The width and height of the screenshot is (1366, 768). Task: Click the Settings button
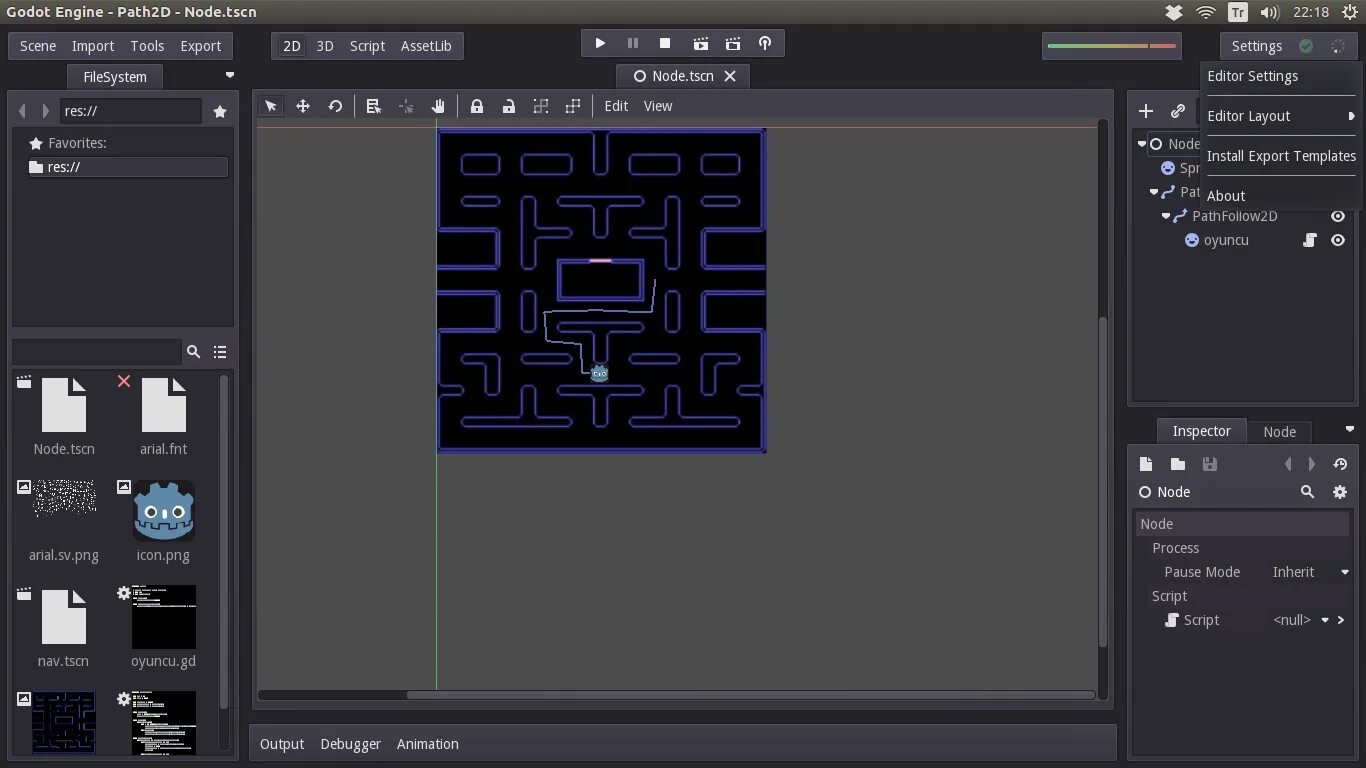(x=1257, y=46)
